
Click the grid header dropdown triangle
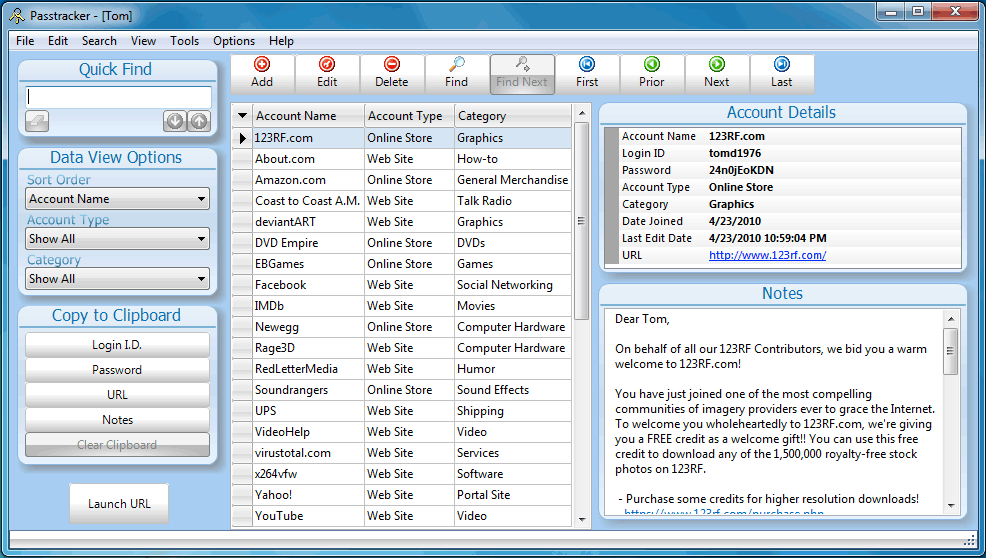tap(242, 116)
